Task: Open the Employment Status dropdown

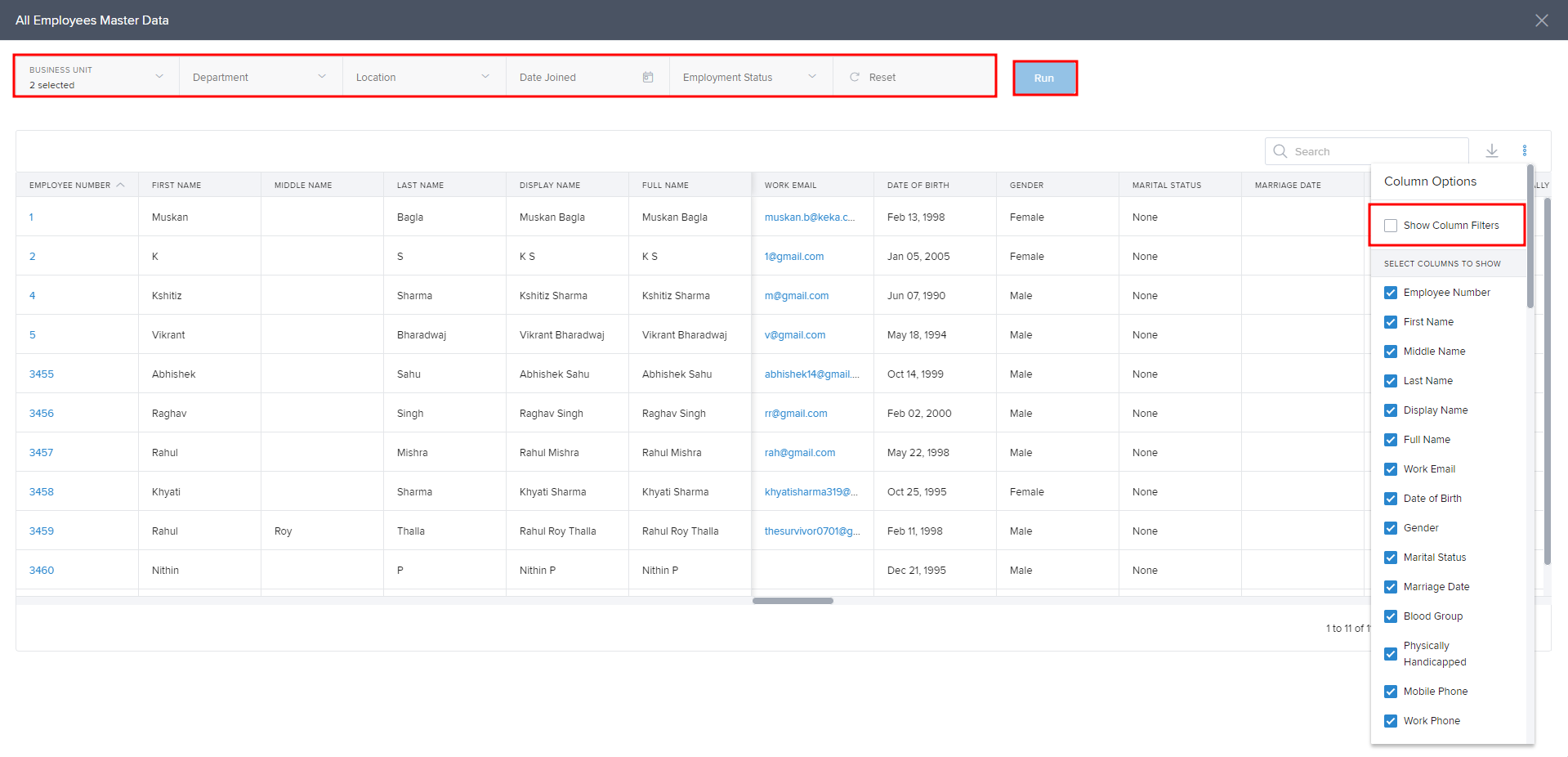Action: [812, 77]
